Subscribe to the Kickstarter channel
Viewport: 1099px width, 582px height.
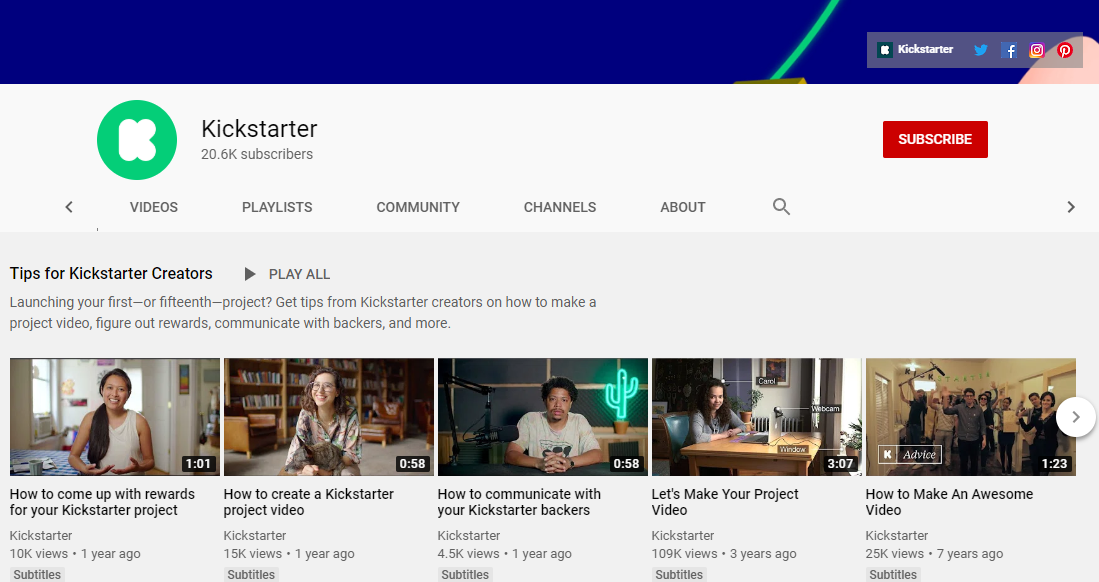[x=935, y=140]
